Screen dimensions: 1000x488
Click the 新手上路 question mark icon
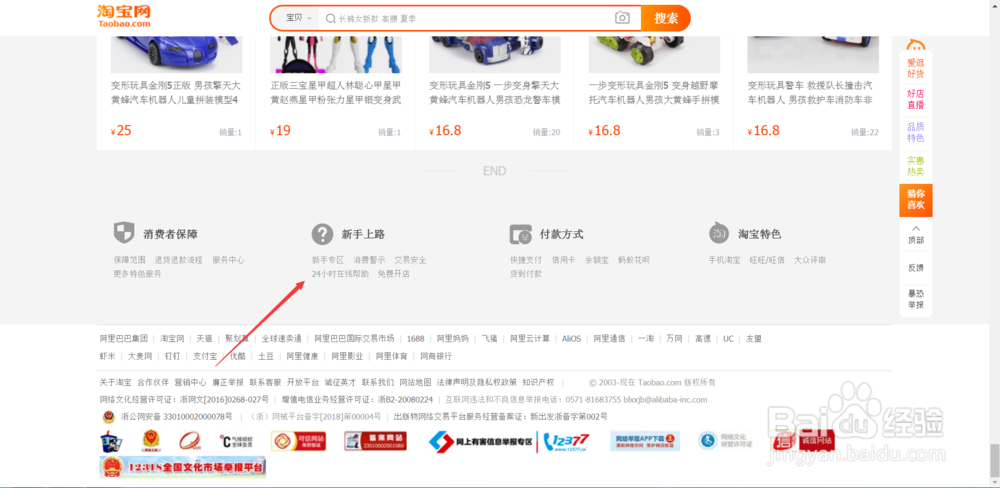(322, 234)
